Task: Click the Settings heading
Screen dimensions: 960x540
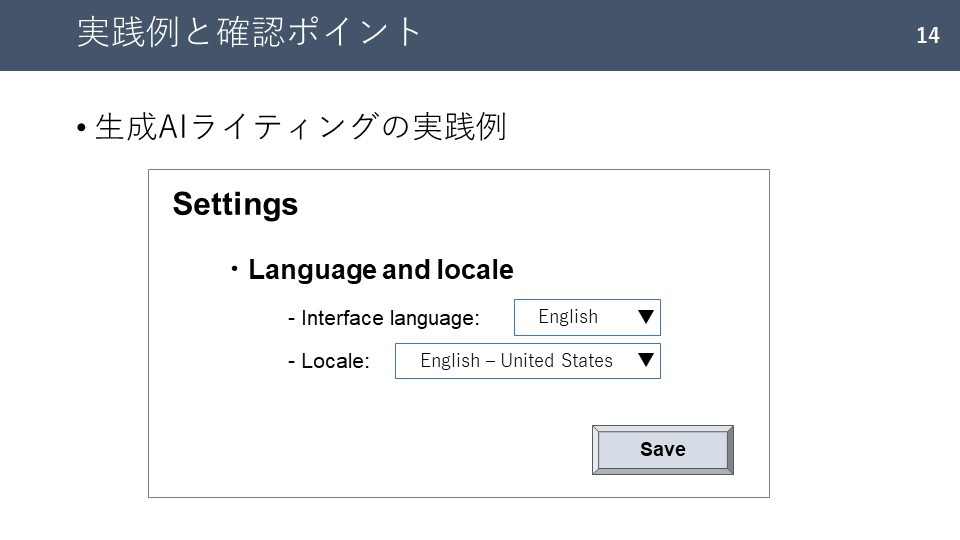Action: [x=235, y=204]
